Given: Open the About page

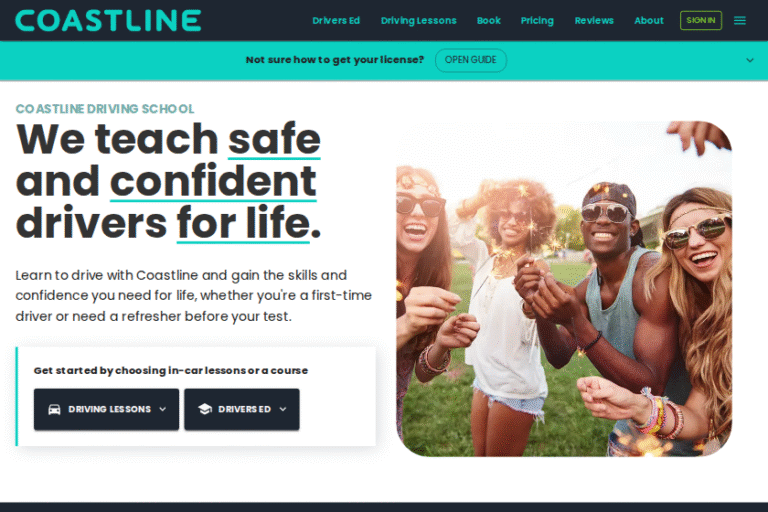Looking at the screenshot, I should 648,21.
